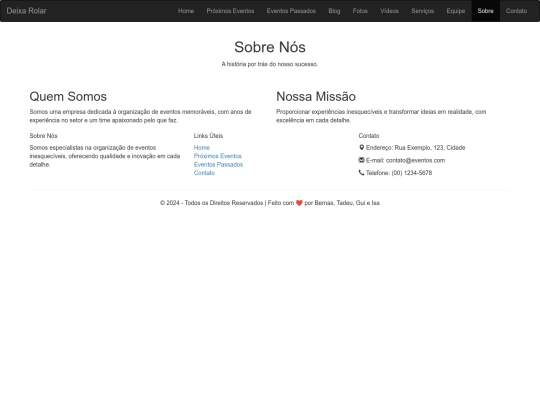Click the Links Úteis footer heading

pos(208,136)
